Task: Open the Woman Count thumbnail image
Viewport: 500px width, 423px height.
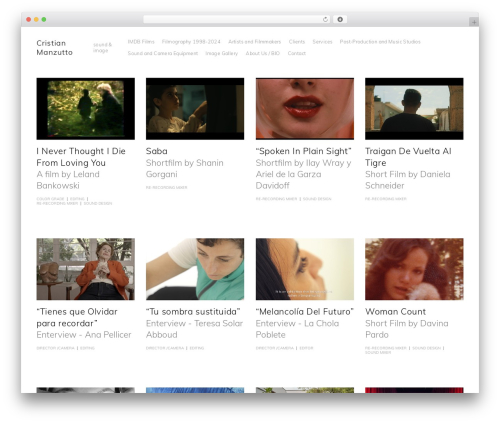Action: click(x=414, y=269)
